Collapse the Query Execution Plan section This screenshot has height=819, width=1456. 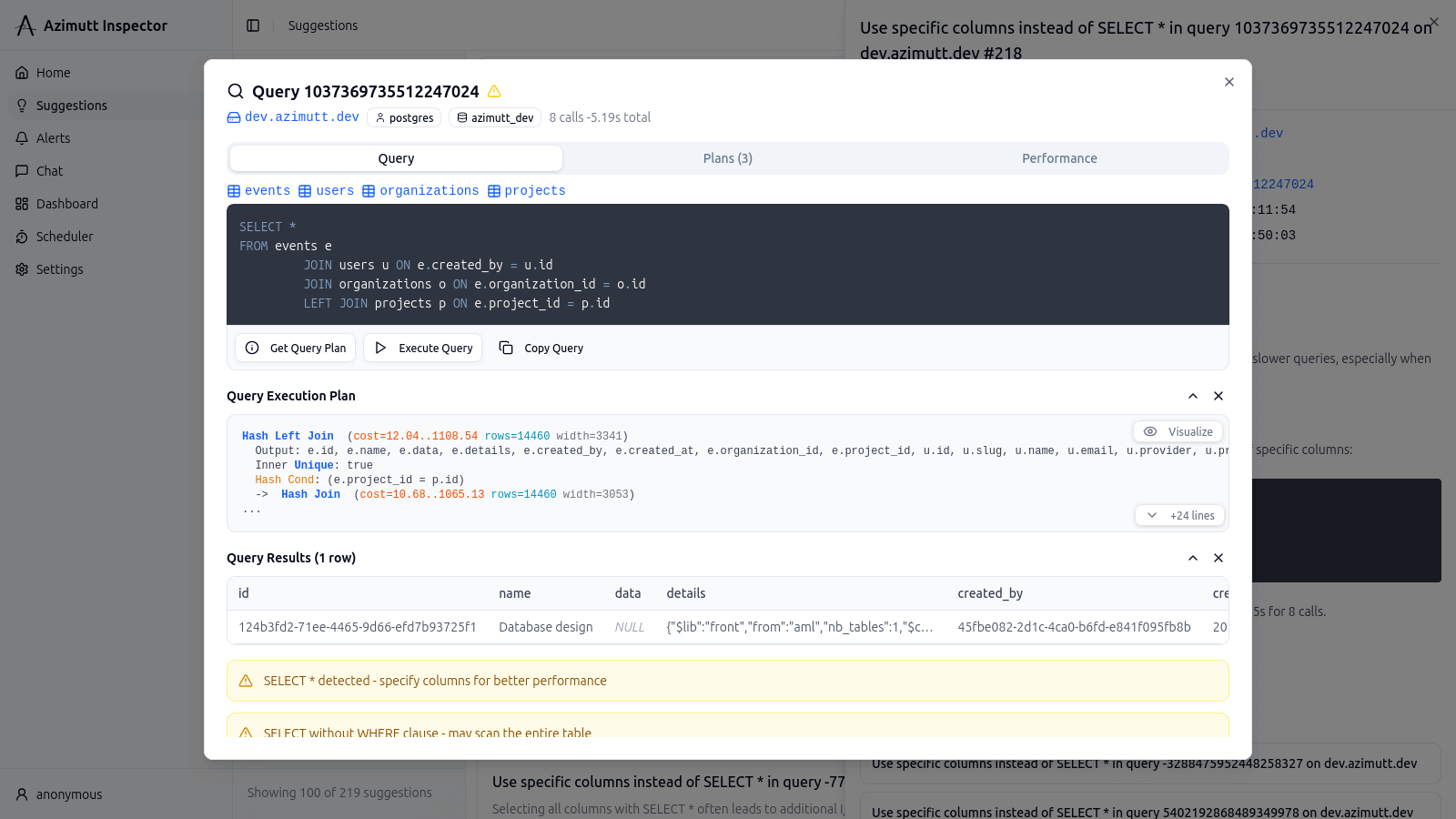1193,396
